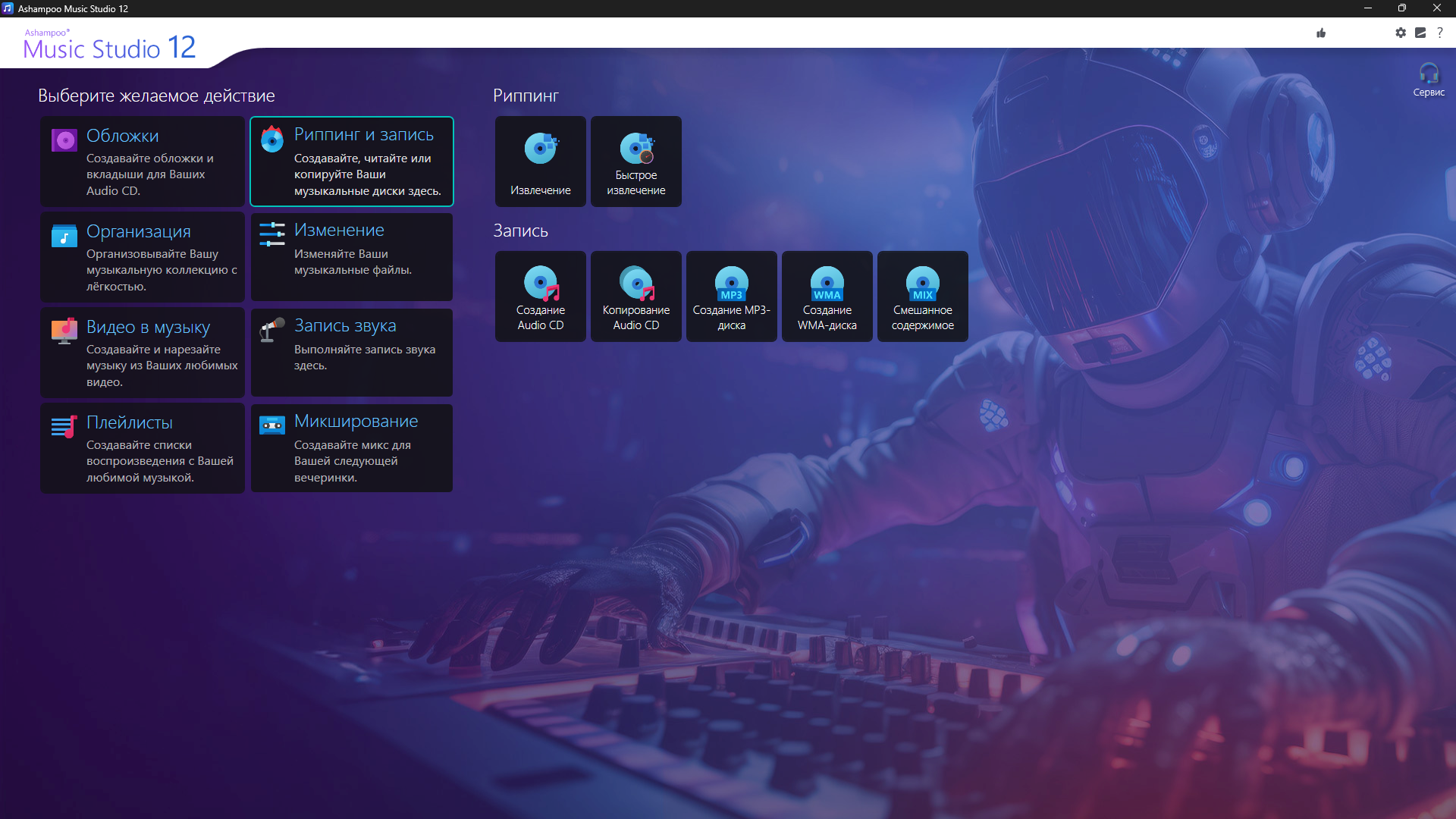Image resolution: width=1456 pixels, height=819 pixels.
Task: Click the question mark help icon
Action: [1440, 33]
